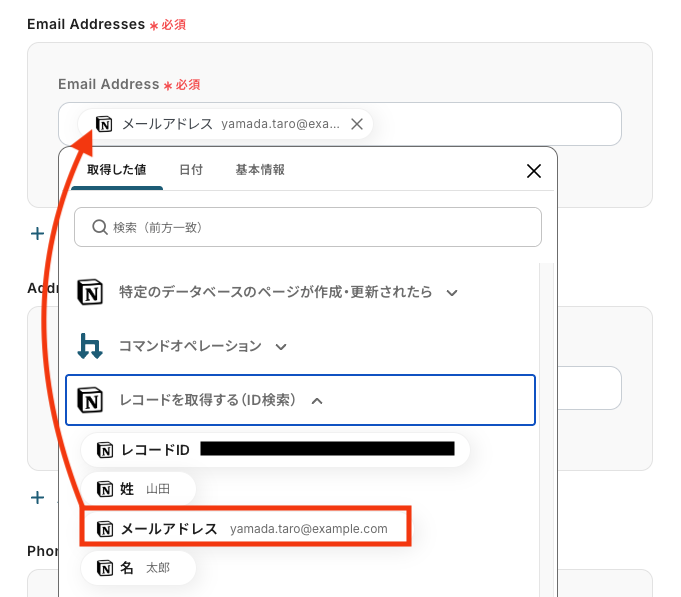Image resolution: width=681 pixels, height=597 pixels.
Task: Expand the コマンドオペレーション section
Action: [281, 347]
